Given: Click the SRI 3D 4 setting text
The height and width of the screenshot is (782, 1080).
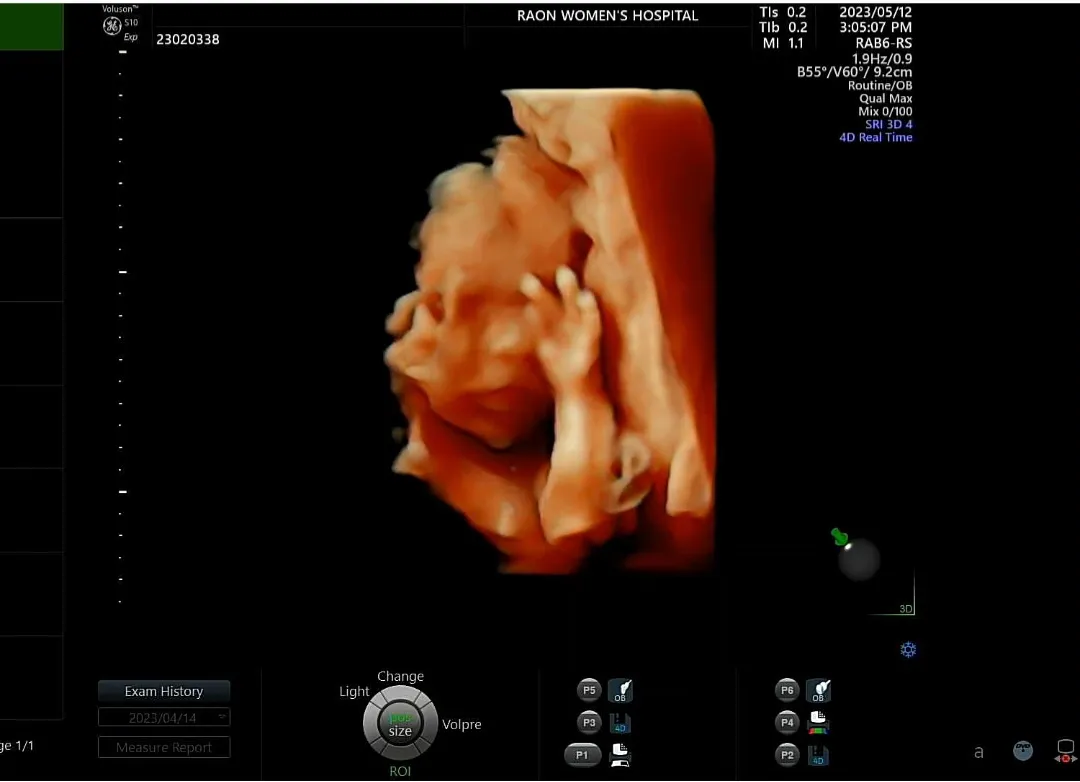Looking at the screenshot, I should [x=889, y=124].
